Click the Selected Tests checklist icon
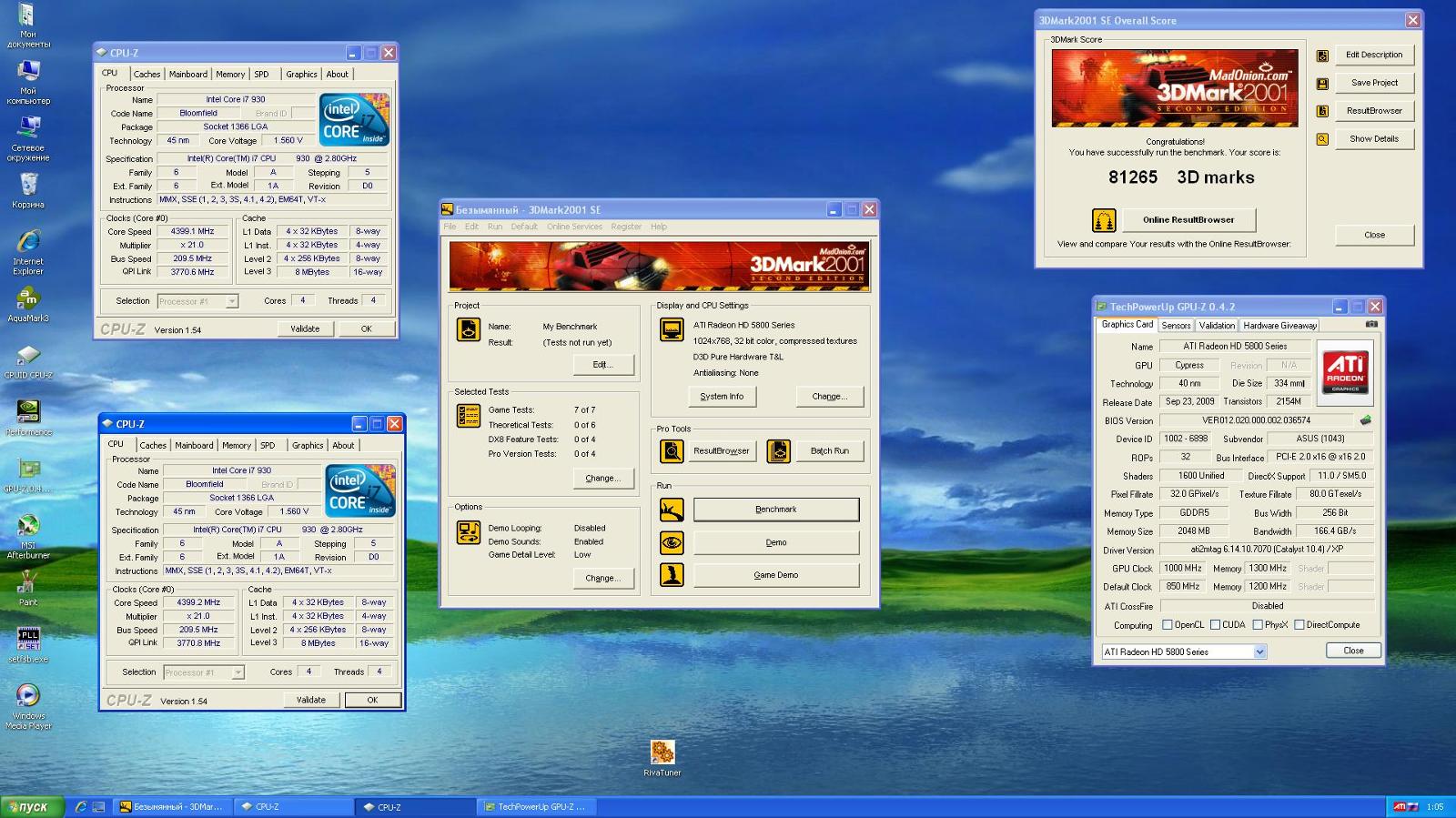The width and height of the screenshot is (1456, 818). (468, 416)
